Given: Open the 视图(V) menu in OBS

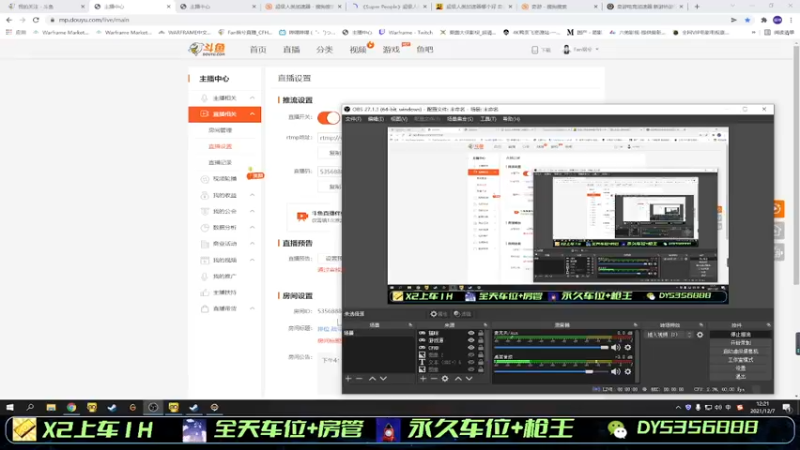Looking at the screenshot, I should [x=399, y=119].
